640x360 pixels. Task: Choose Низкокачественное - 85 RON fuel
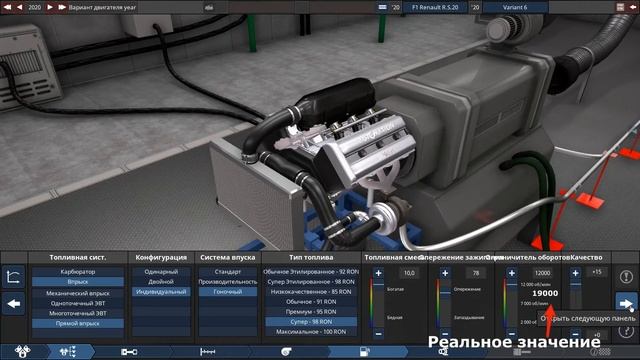coord(311,292)
